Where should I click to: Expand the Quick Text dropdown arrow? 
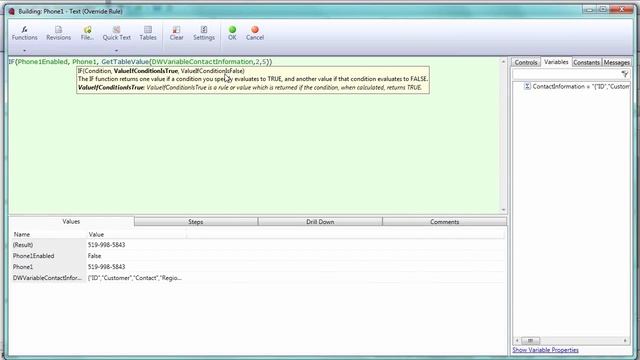(116, 51)
